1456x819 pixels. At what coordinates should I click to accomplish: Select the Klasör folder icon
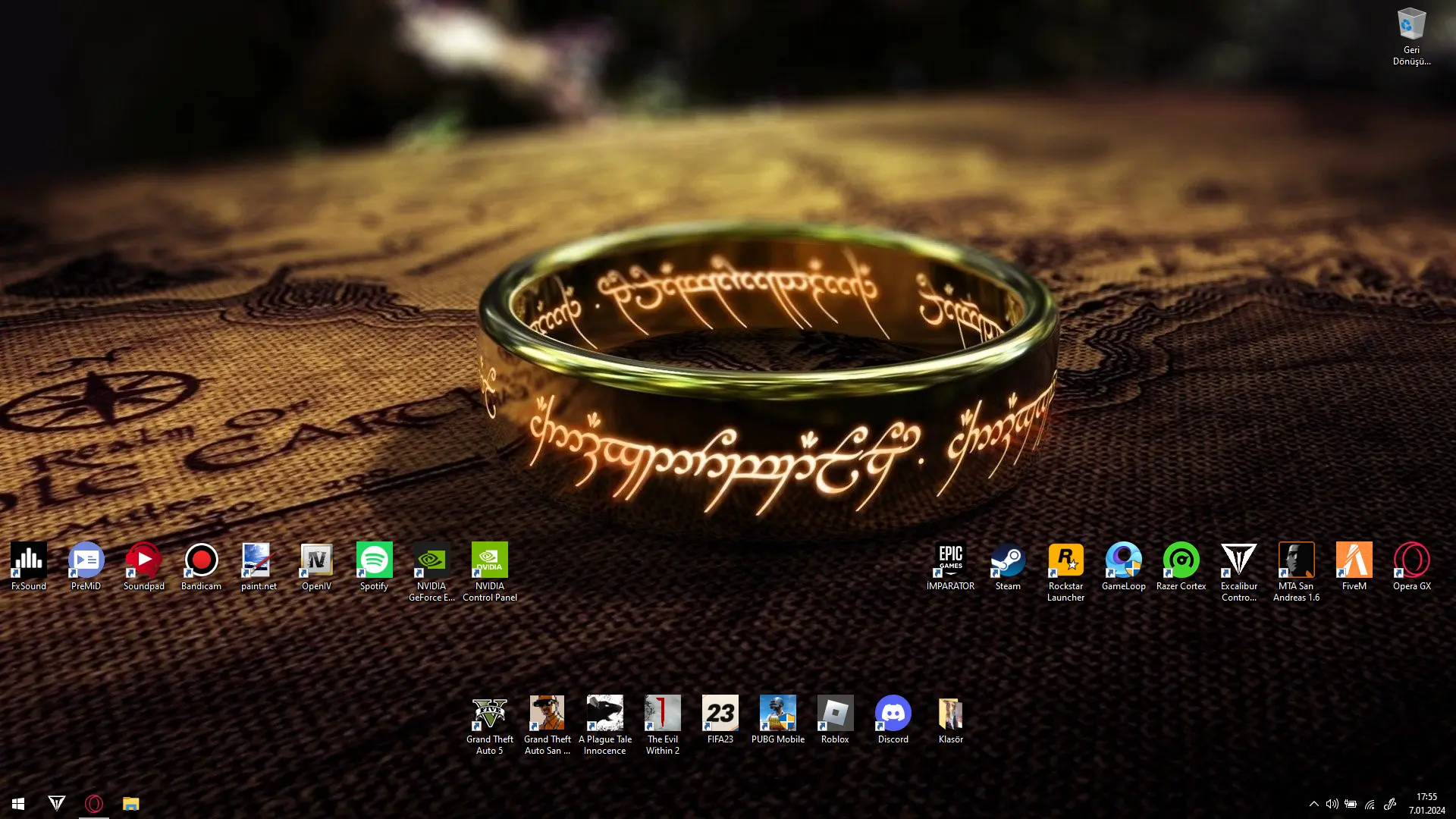[x=950, y=720]
